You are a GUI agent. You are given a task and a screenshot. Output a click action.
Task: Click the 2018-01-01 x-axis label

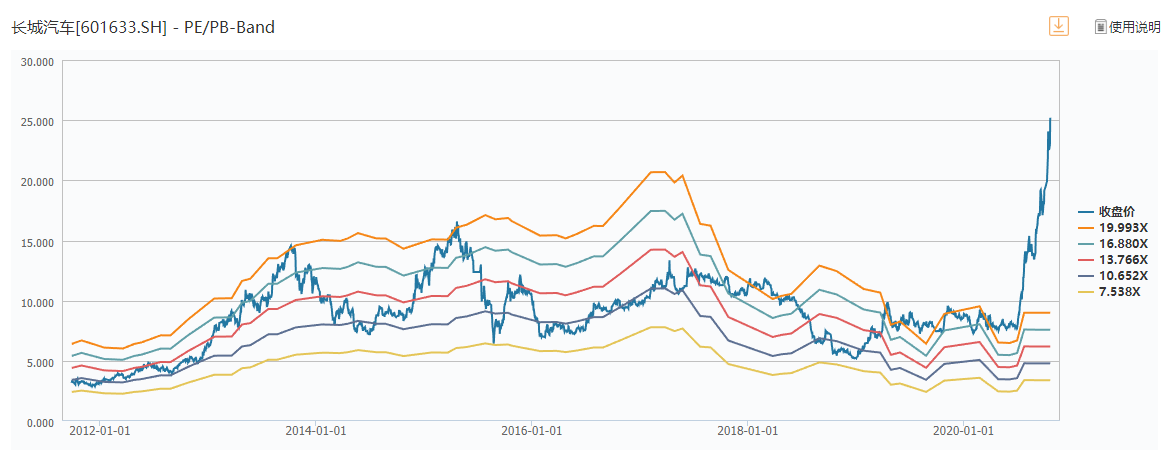[x=749, y=430]
